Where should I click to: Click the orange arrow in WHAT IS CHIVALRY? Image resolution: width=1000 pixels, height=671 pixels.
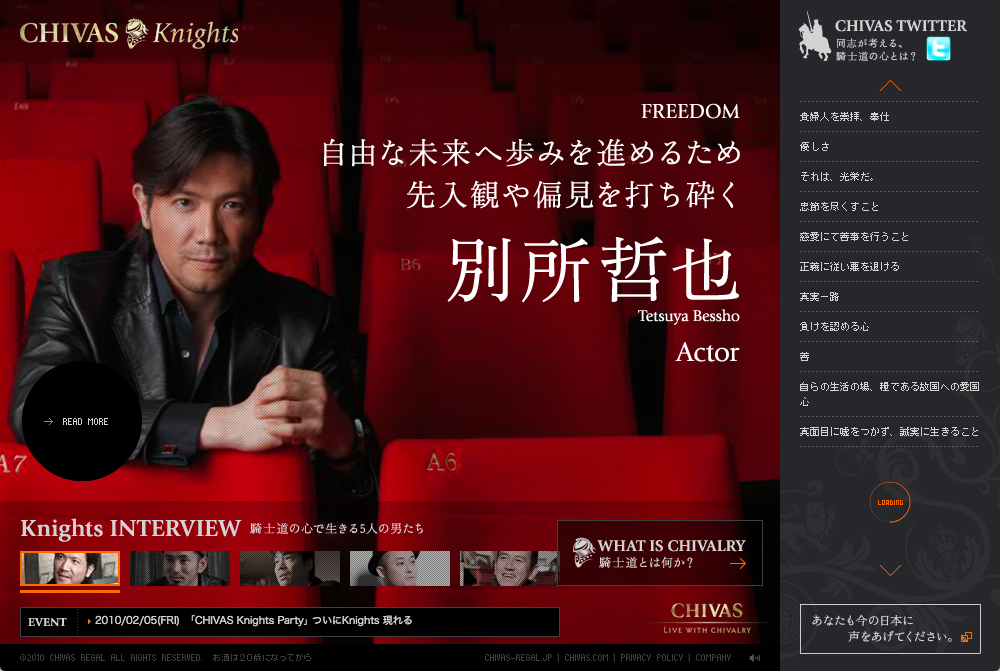point(738,563)
